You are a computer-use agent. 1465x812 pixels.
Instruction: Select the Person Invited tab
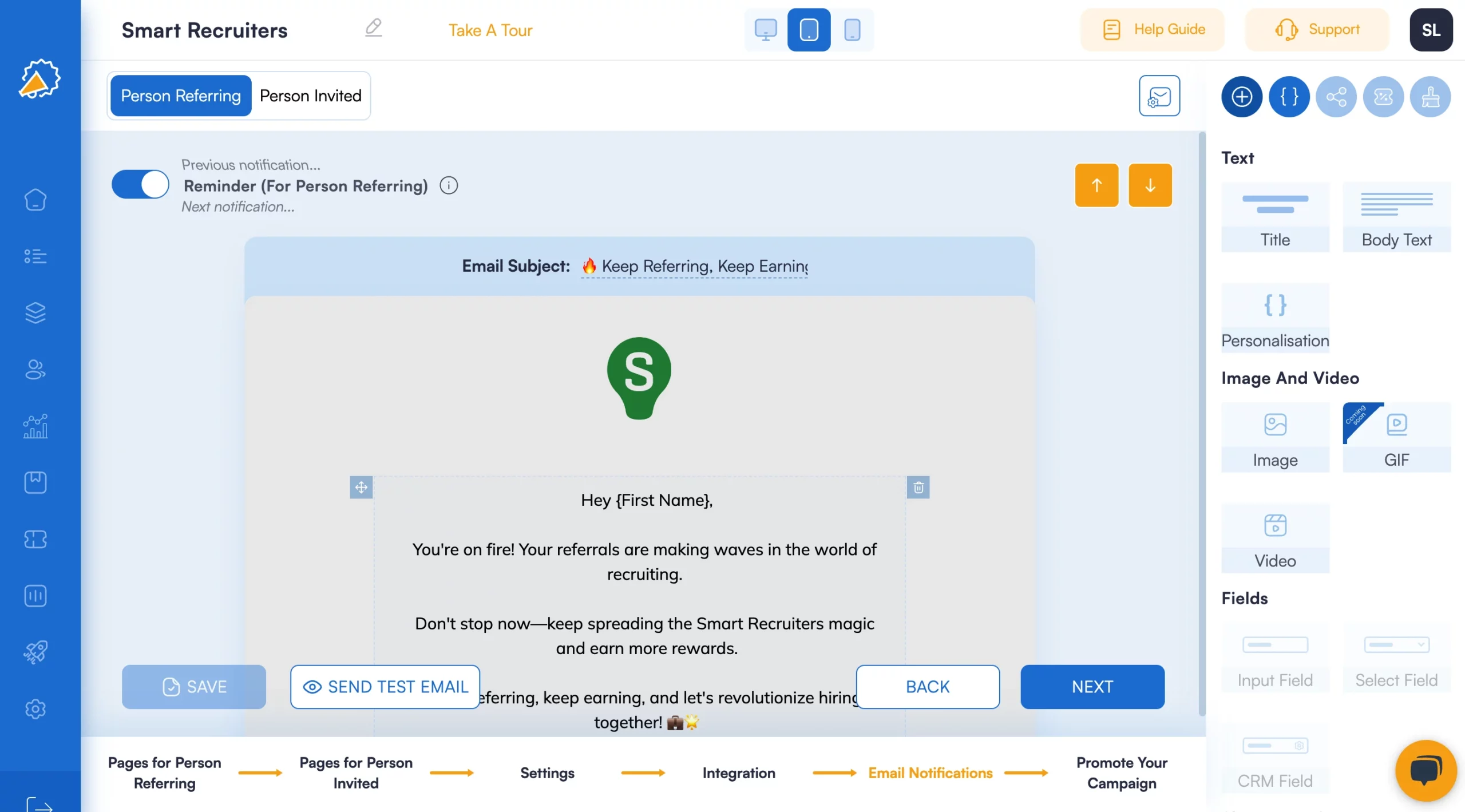click(311, 96)
